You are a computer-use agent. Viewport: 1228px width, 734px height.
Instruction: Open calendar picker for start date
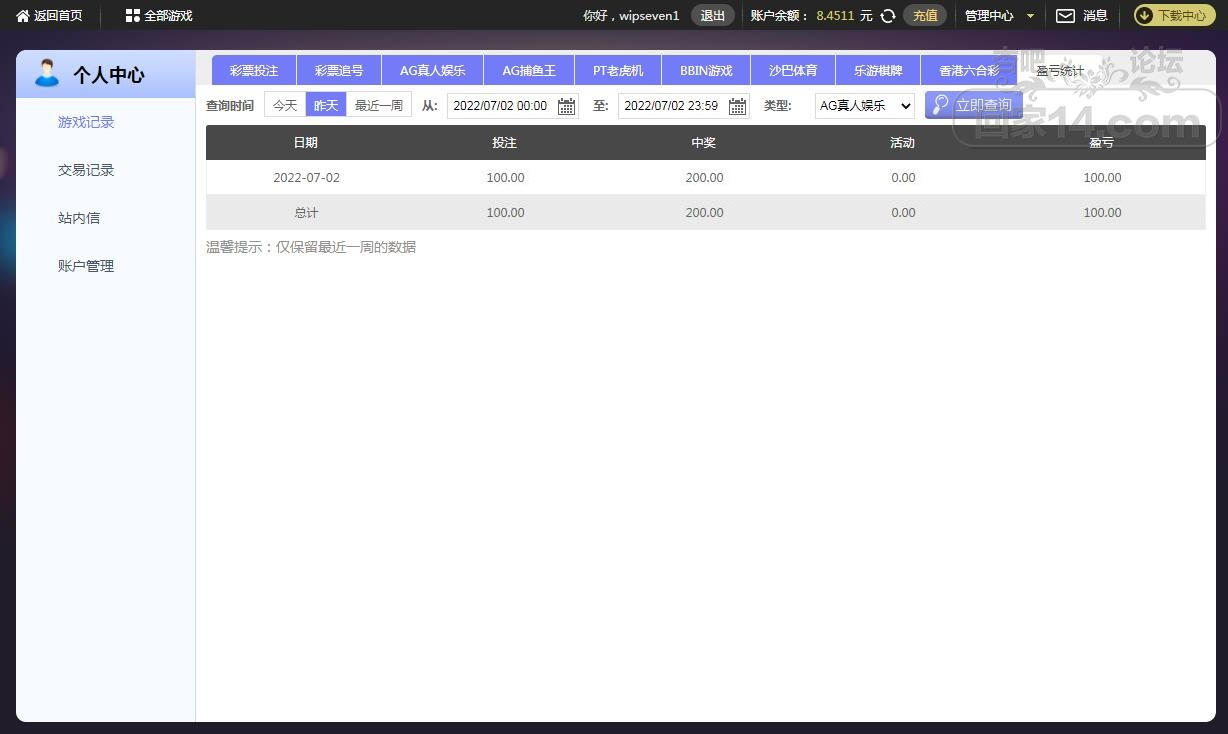click(566, 106)
